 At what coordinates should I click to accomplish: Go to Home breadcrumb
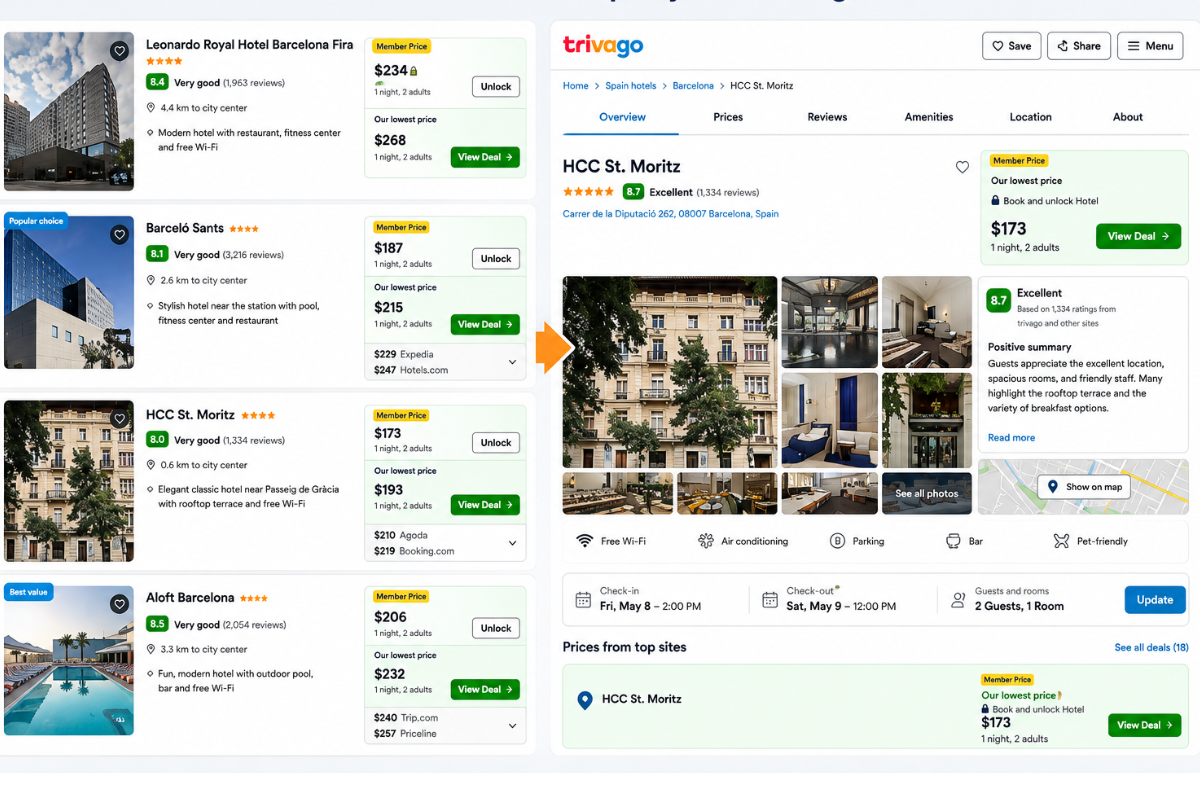576,86
